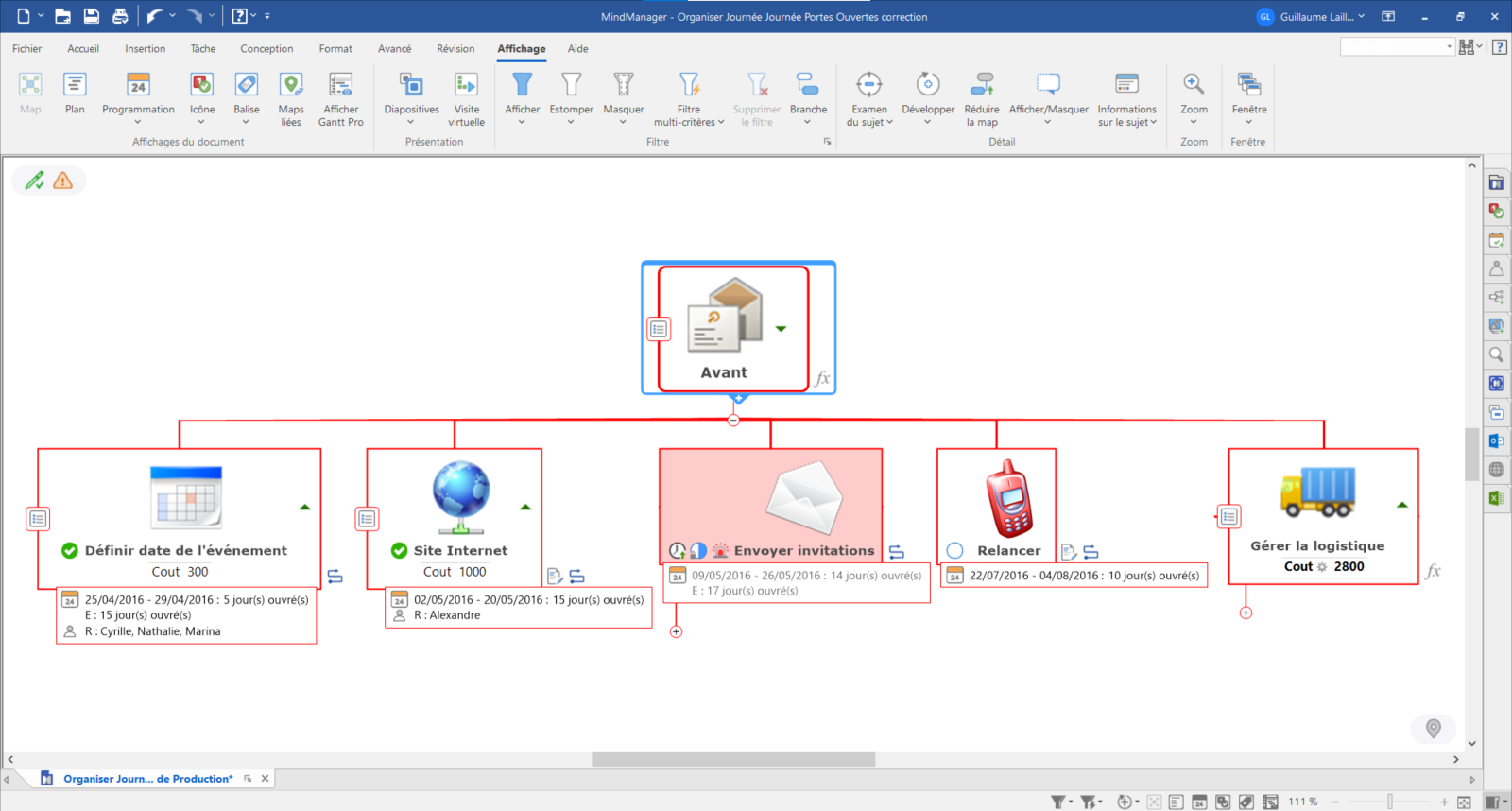
Task: Click the Organiser Journ... de Production document tab
Action: (147, 779)
